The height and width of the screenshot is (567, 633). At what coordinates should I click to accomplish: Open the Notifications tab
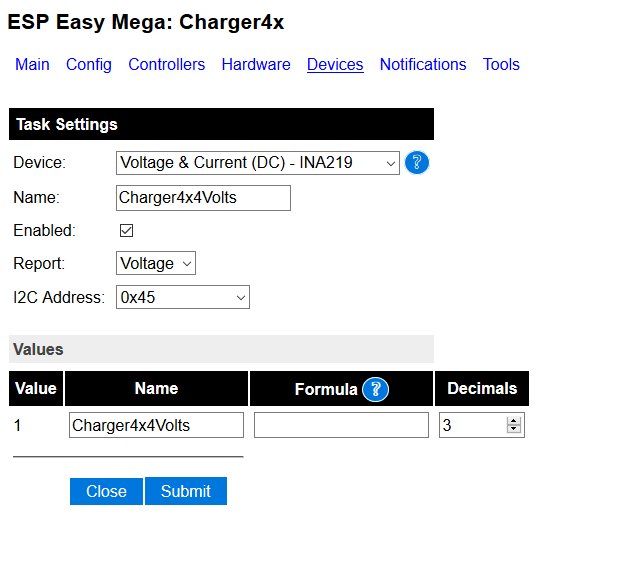click(423, 65)
